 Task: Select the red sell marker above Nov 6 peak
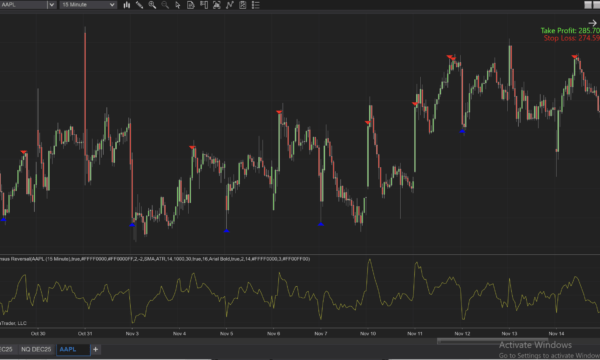pos(279,112)
